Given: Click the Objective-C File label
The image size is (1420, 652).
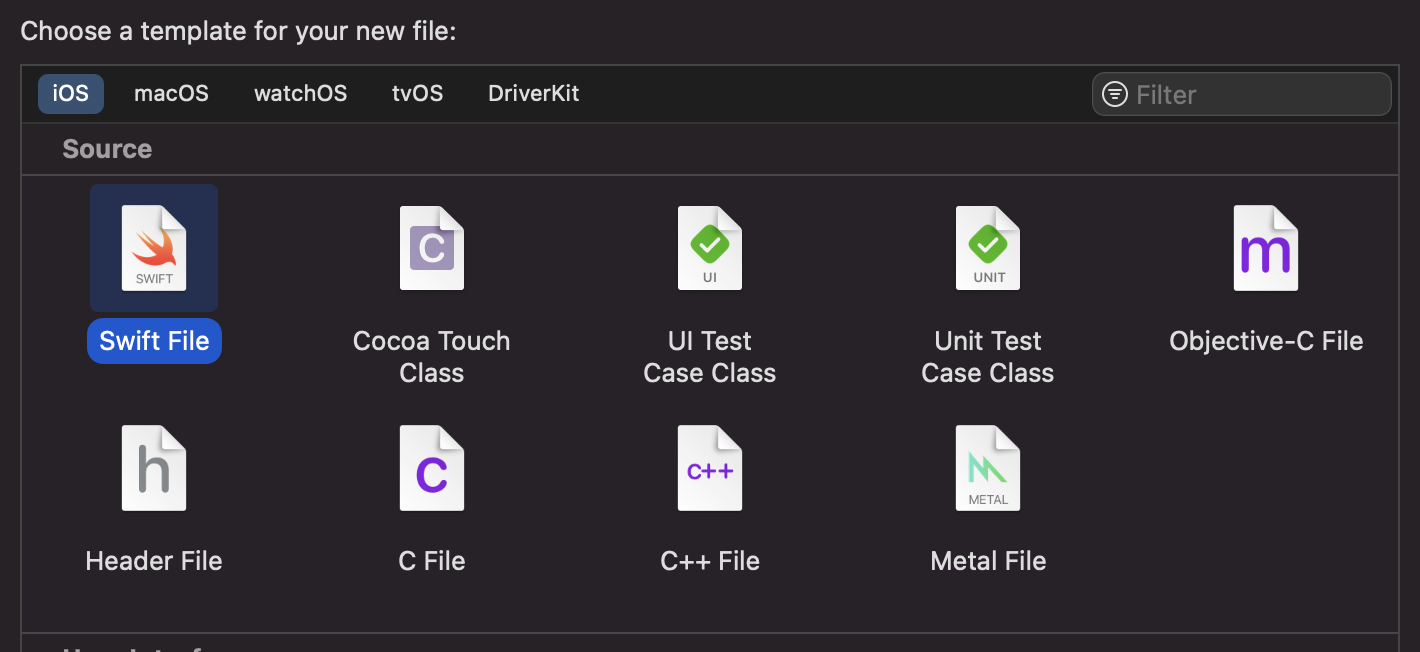Looking at the screenshot, I should 1266,341.
